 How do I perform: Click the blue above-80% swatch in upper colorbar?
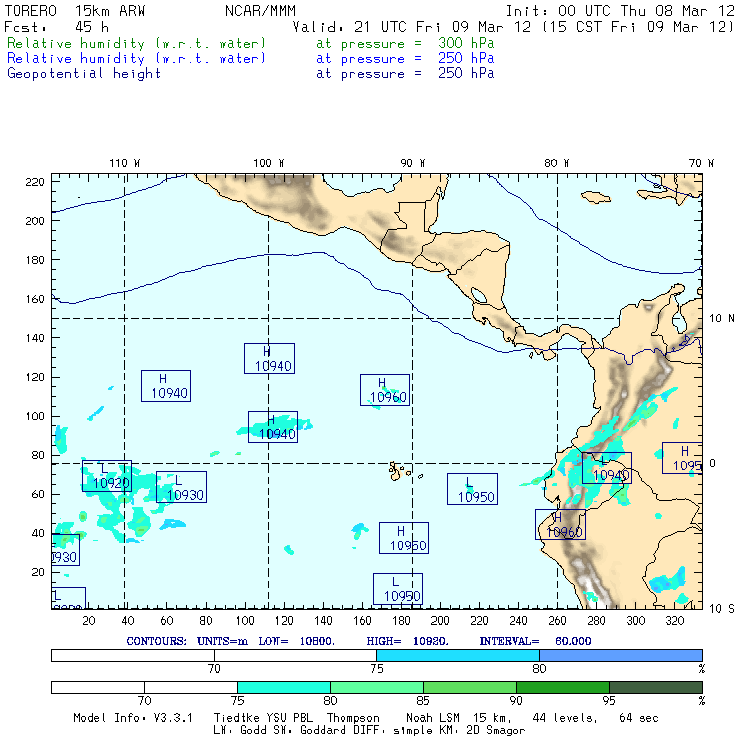(621, 655)
